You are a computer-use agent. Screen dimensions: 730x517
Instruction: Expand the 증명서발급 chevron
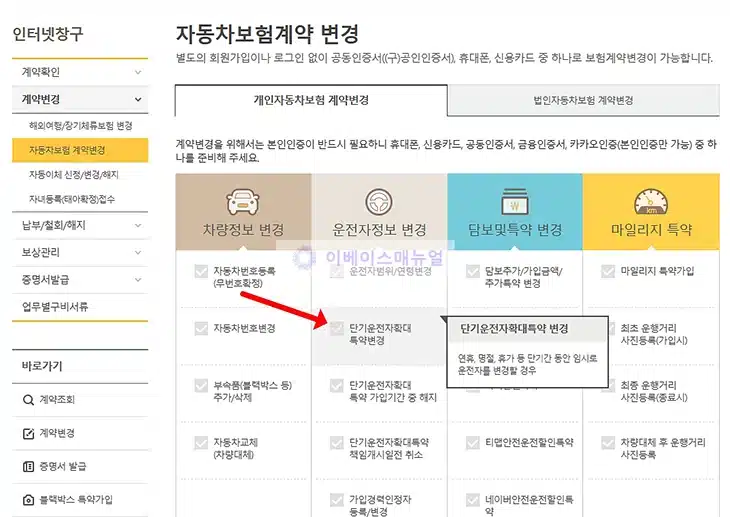pos(138,279)
